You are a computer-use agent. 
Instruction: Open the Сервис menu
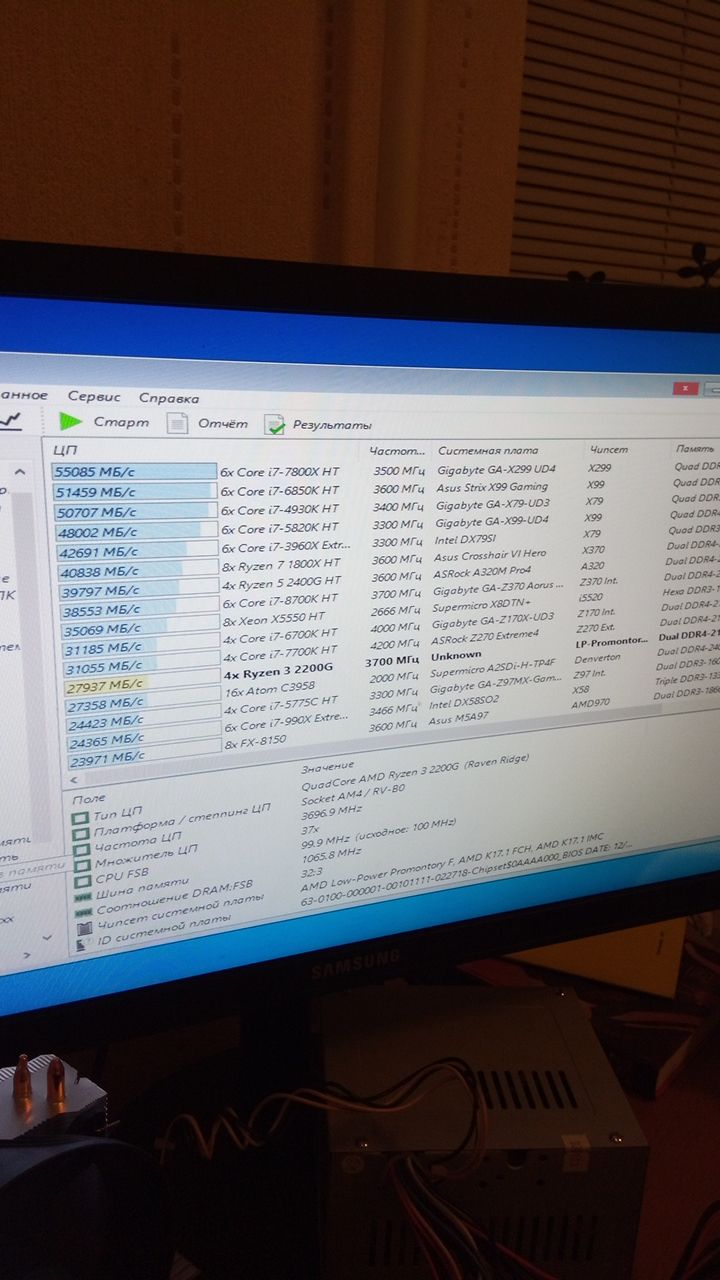tap(94, 396)
